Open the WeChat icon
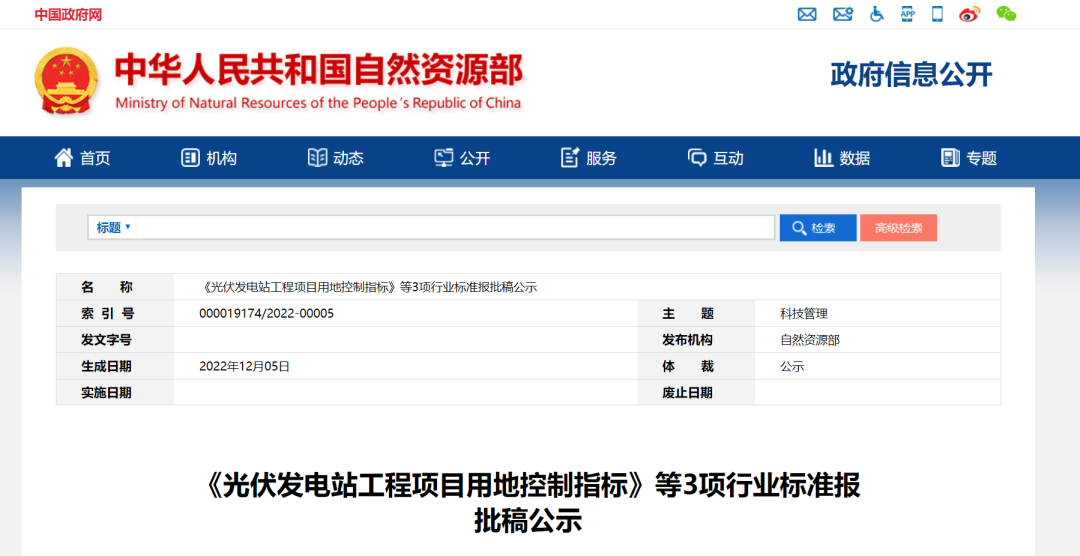 [x=1006, y=14]
